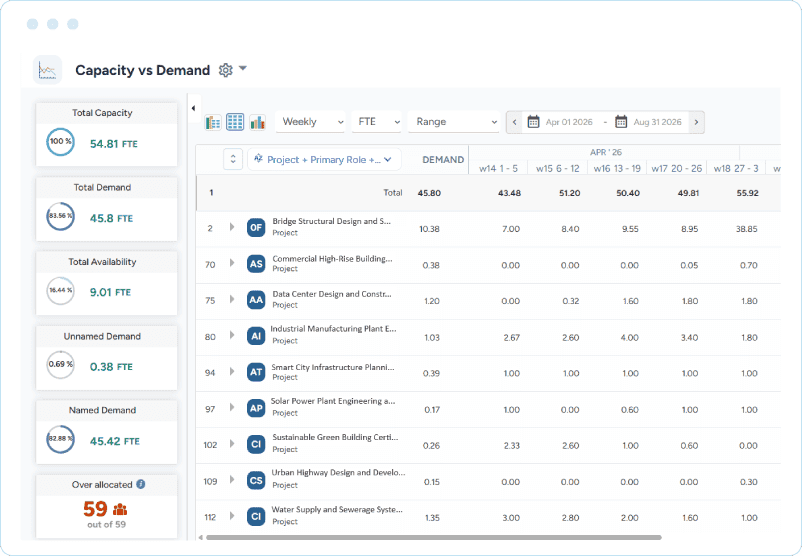Click the Capacity vs Demand chart logo icon
The image size is (802, 556).
click(x=48, y=70)
